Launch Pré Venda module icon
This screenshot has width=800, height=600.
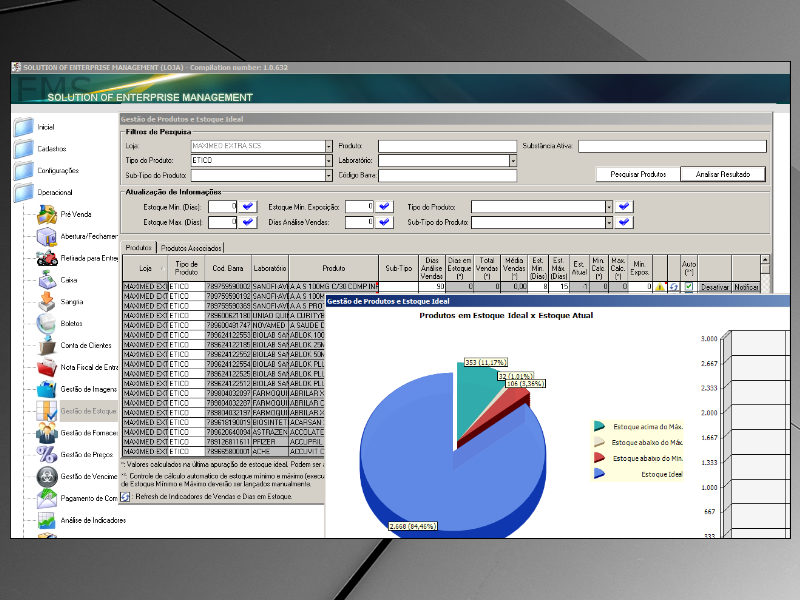[x=47, y=215]
